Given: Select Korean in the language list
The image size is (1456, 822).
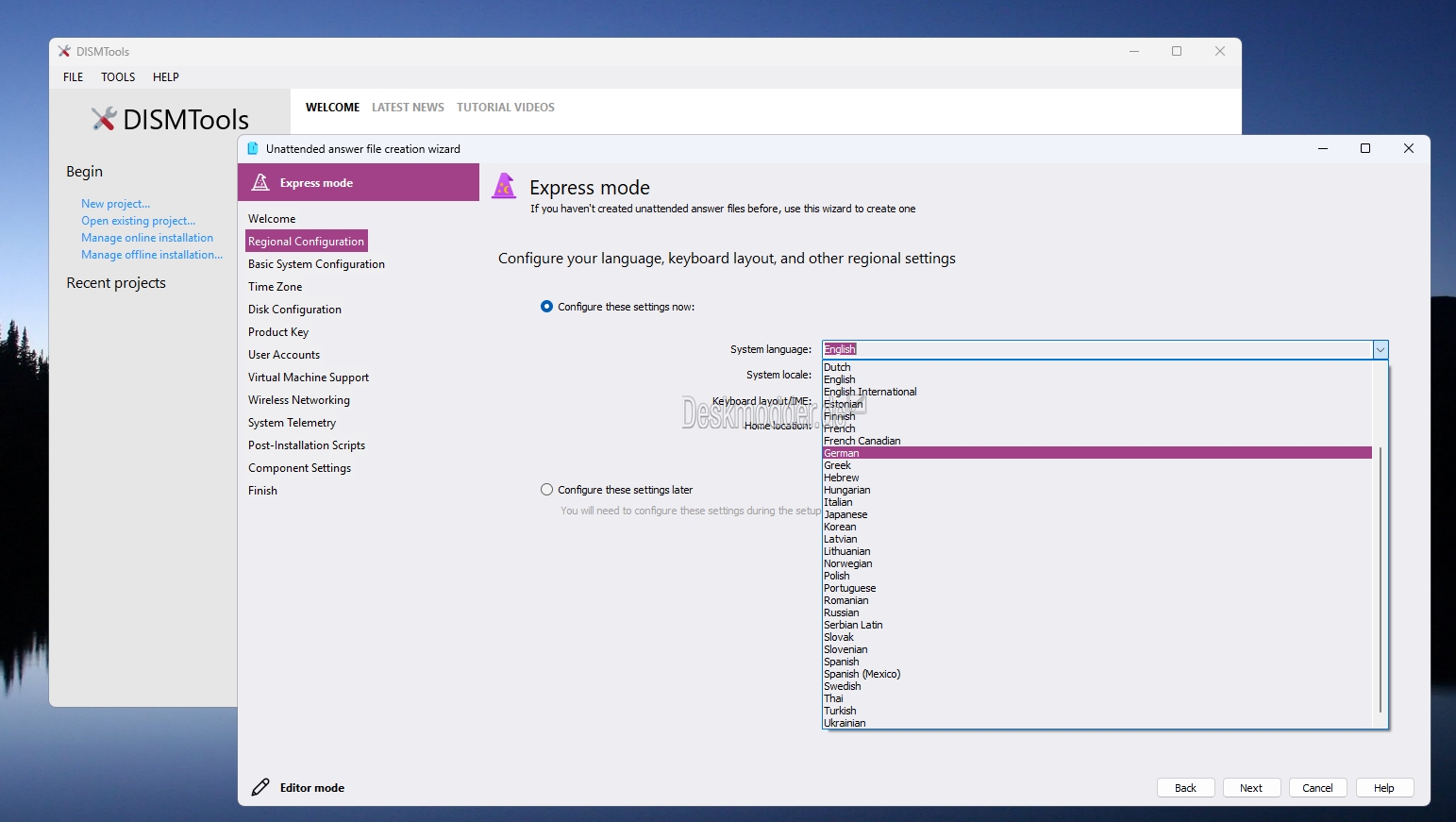Looking at the screenshot, I should click(1097, 527).
